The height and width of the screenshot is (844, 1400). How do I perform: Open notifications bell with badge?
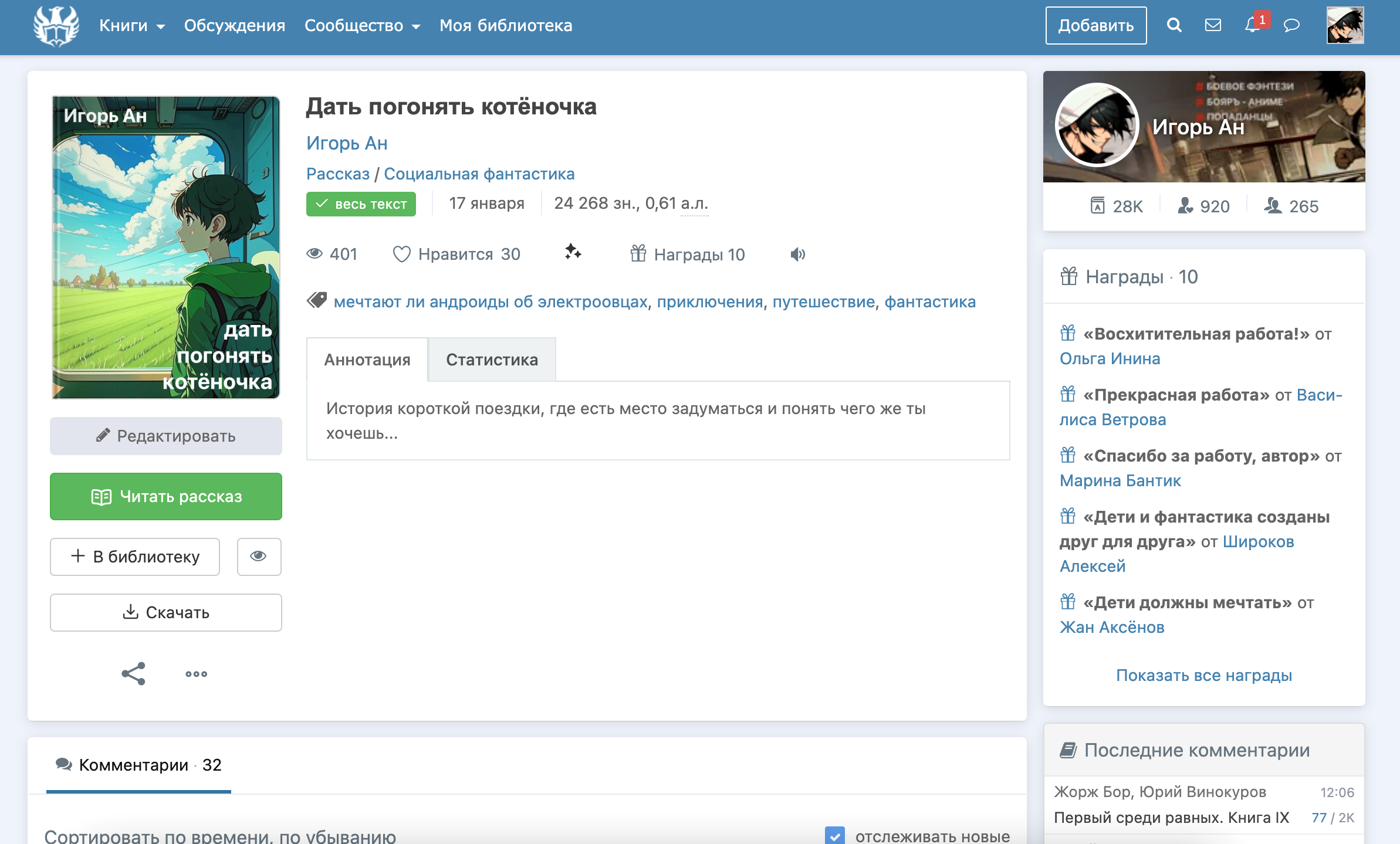pyautogui.click(x=1252, y=25)
